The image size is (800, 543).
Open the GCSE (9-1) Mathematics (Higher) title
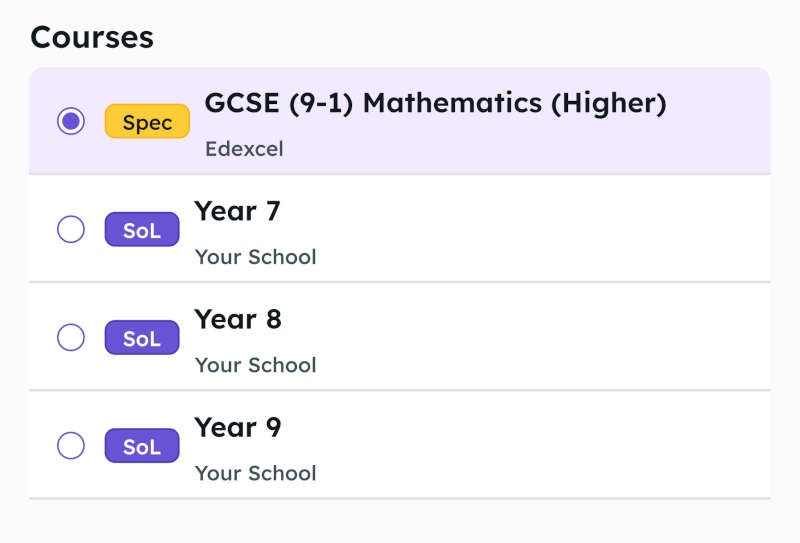click(x=435, y=103)
